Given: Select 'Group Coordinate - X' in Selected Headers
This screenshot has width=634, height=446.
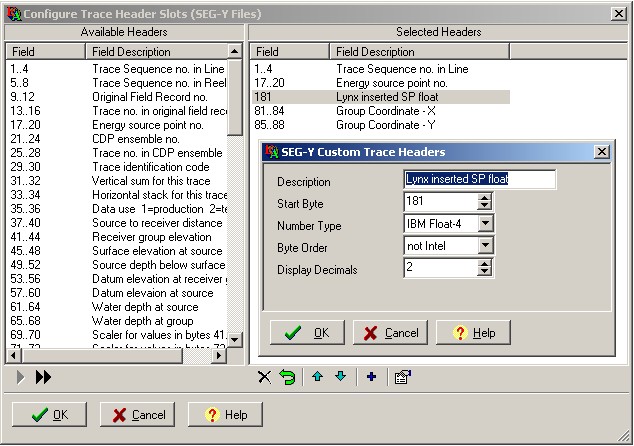Looking at the screenshot, I should click(x=380, y=111).
